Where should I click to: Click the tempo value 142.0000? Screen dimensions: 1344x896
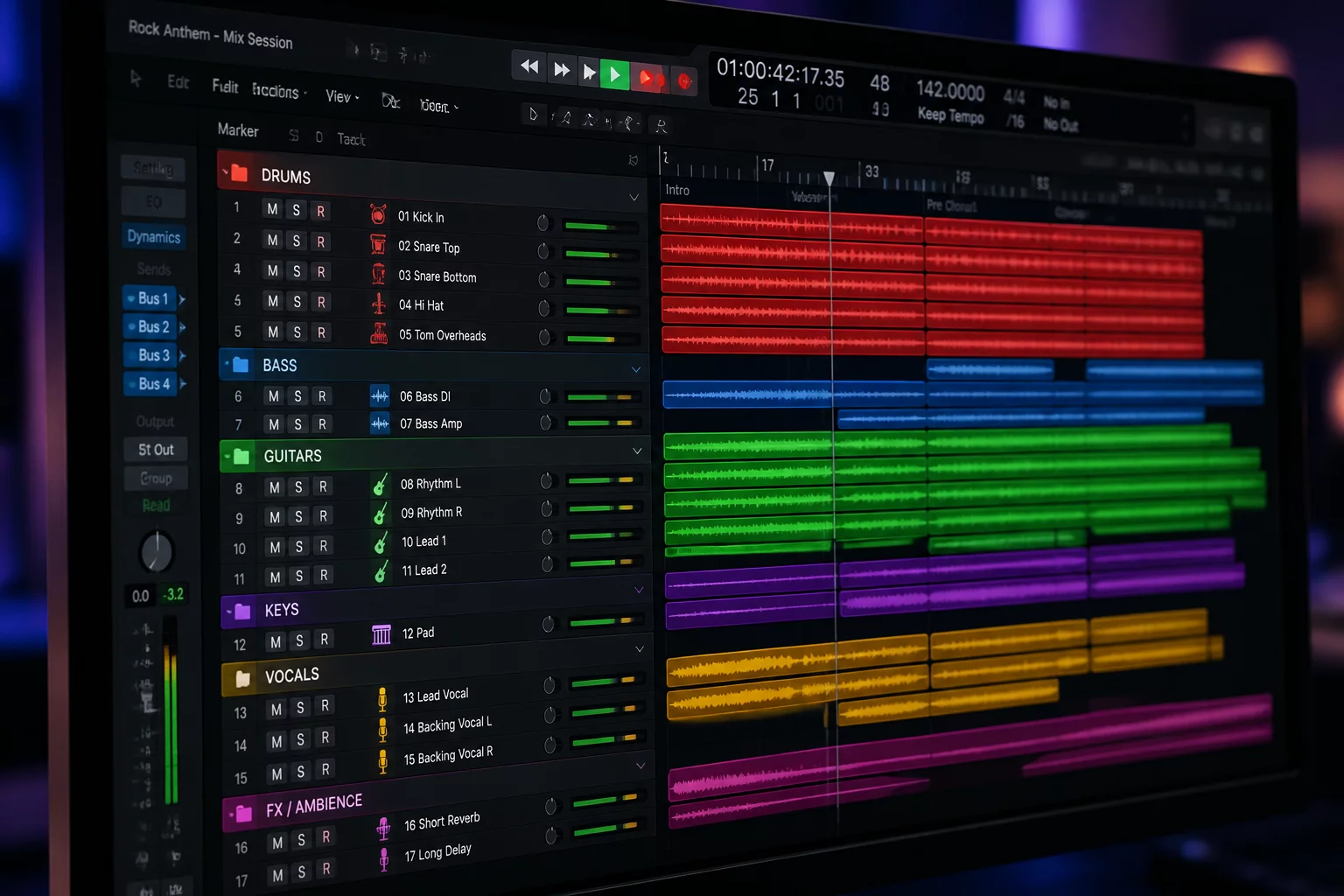tap(950, 91)
